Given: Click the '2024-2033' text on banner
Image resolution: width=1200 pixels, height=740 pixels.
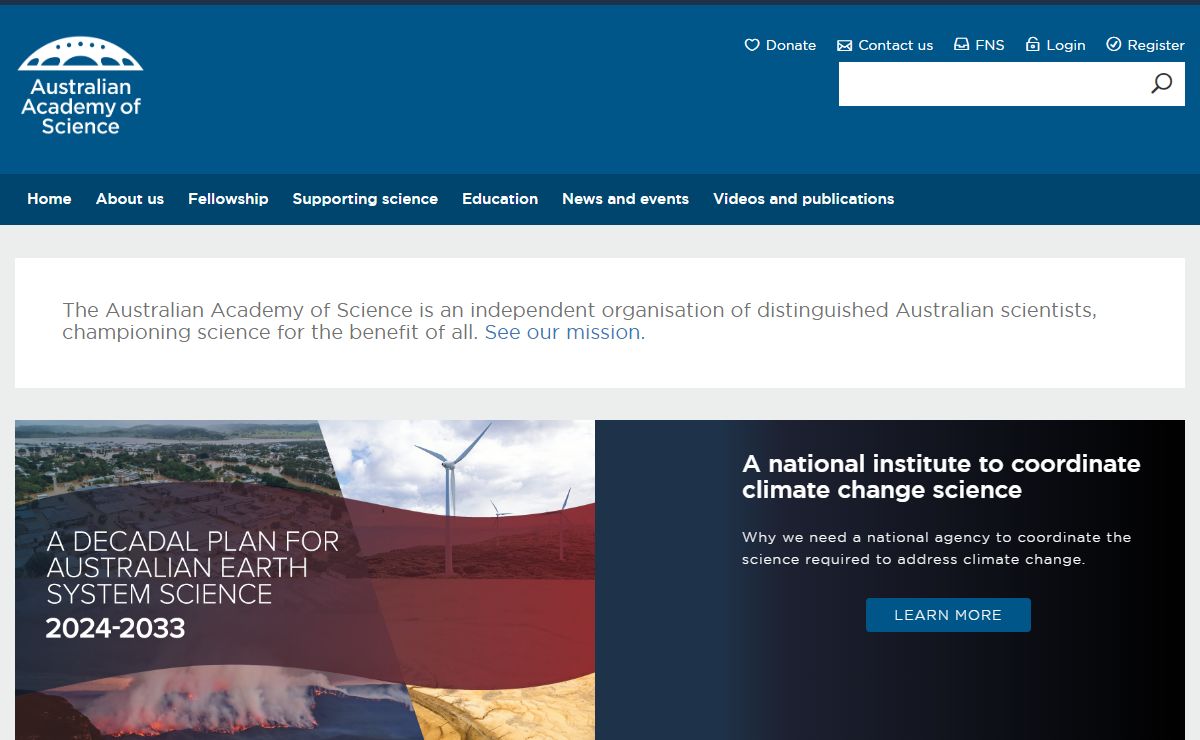Looking at the screenshot, I should pyautogui.click(x=115, y=629).
